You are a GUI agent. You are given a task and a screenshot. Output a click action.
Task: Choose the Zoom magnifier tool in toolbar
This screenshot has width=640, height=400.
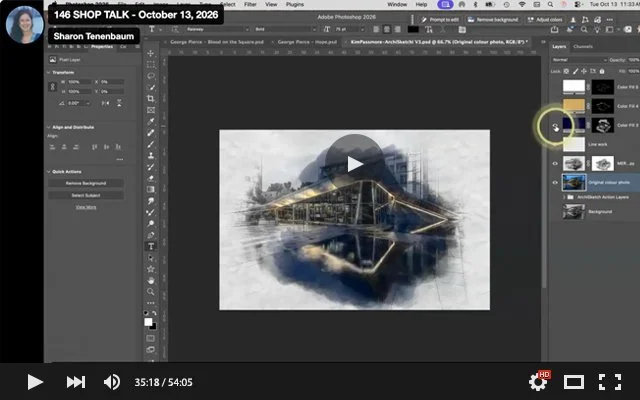[x=151, y=292]
